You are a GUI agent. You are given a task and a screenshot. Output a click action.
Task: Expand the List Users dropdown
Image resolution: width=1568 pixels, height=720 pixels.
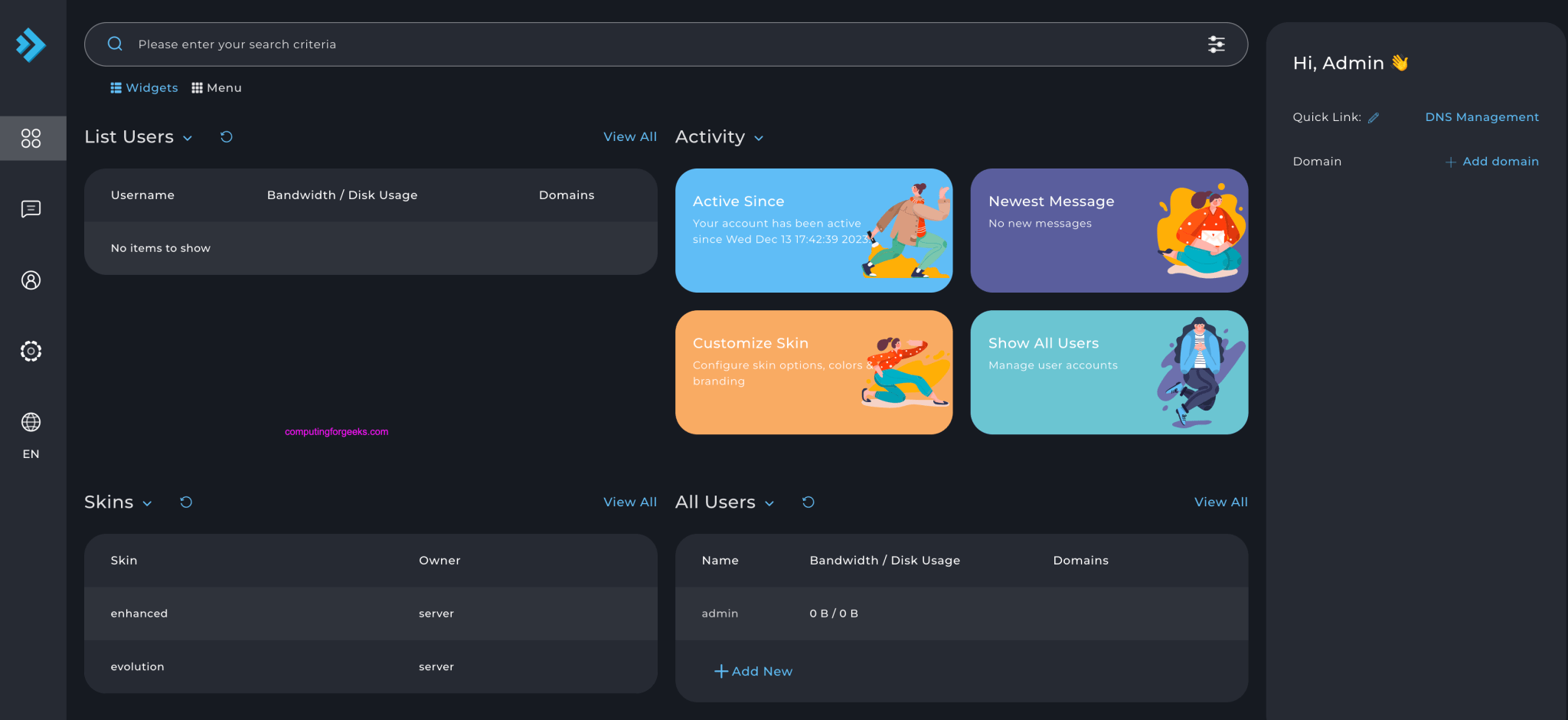188,139
